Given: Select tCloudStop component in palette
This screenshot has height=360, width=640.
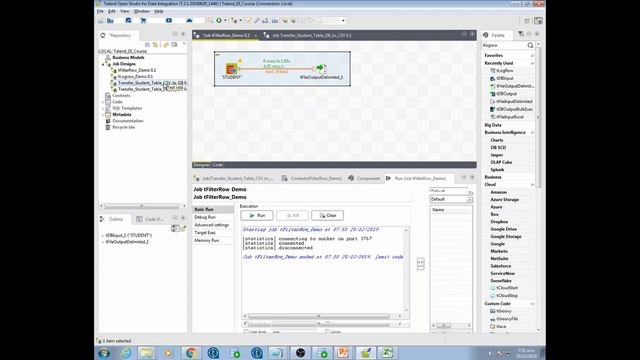Looking at the screenshot, I should (504, 296).
